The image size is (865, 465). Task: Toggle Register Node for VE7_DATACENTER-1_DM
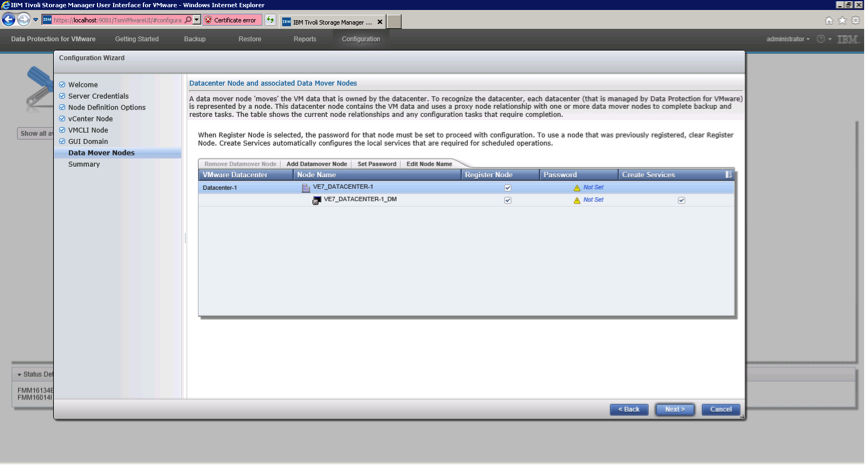(x=508, y=201)
